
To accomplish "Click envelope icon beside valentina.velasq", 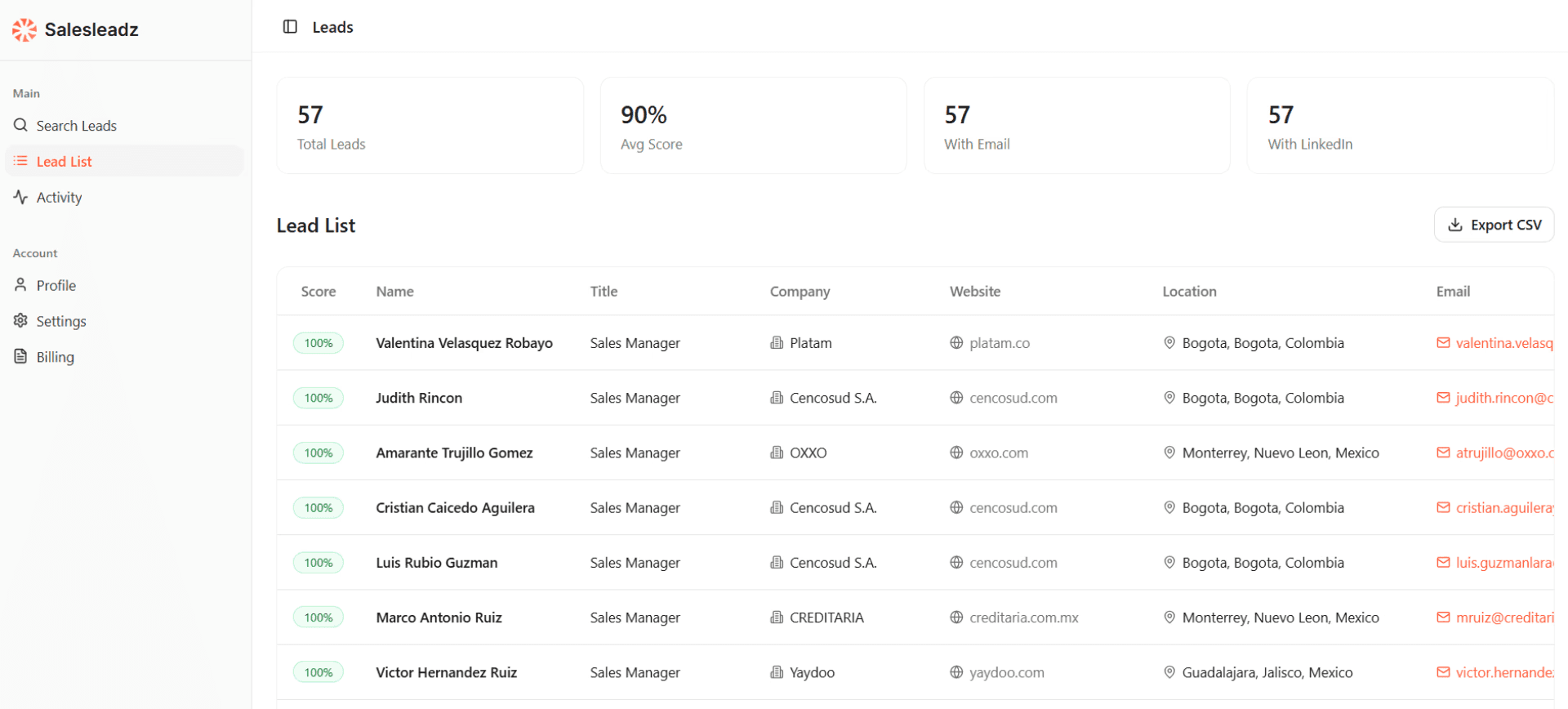I will (1443, 343).
